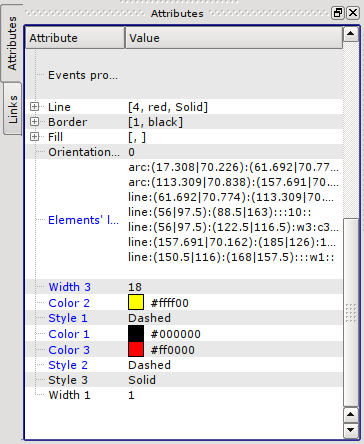The image size is (364, 444).
Task: Click element line:(56|97.5):(122.5|116.5)
Action: point(233,227)
